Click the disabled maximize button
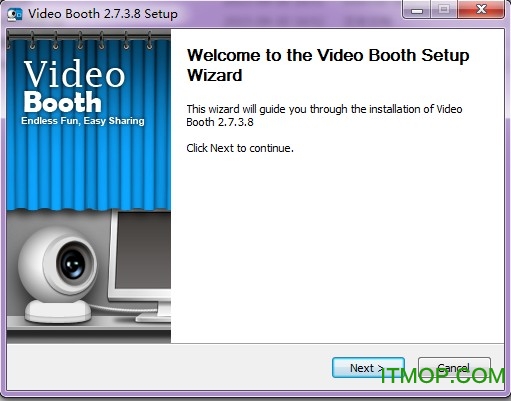 [444, 10]
